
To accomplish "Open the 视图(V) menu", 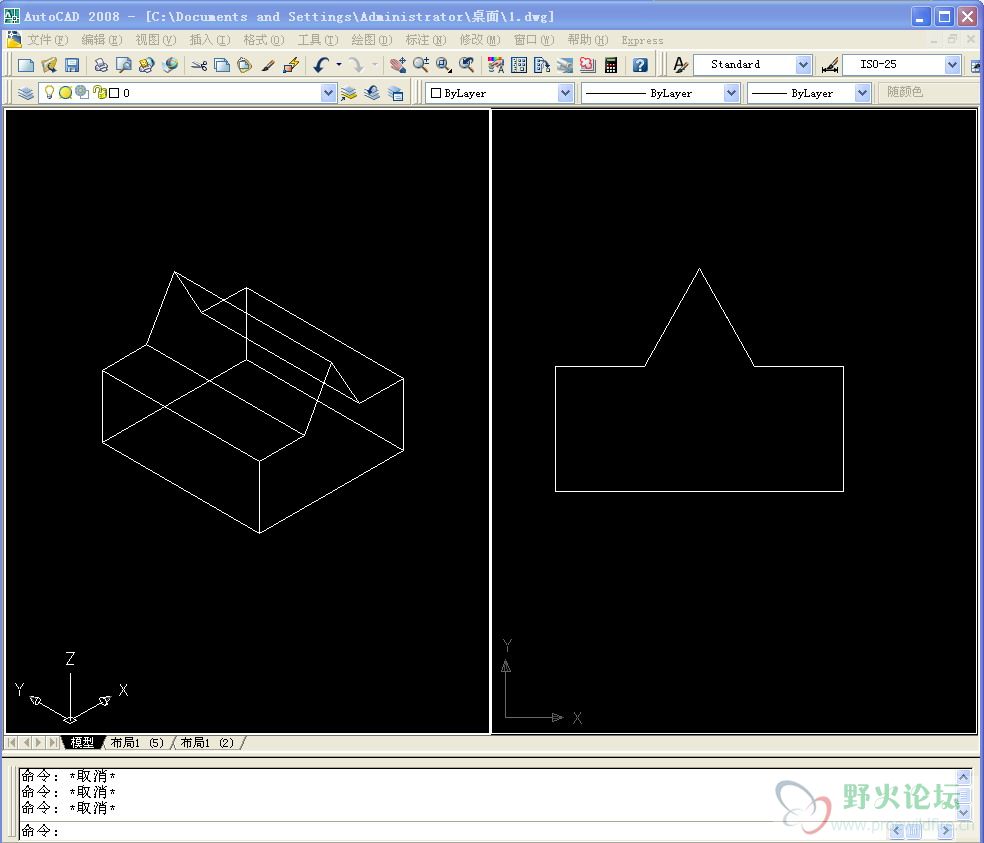I will tap(156, 40).
